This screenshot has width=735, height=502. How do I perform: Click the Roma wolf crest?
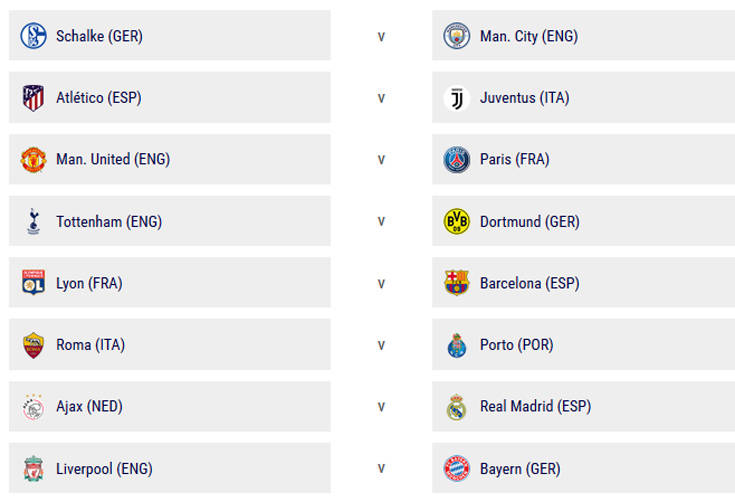(33, 345)
